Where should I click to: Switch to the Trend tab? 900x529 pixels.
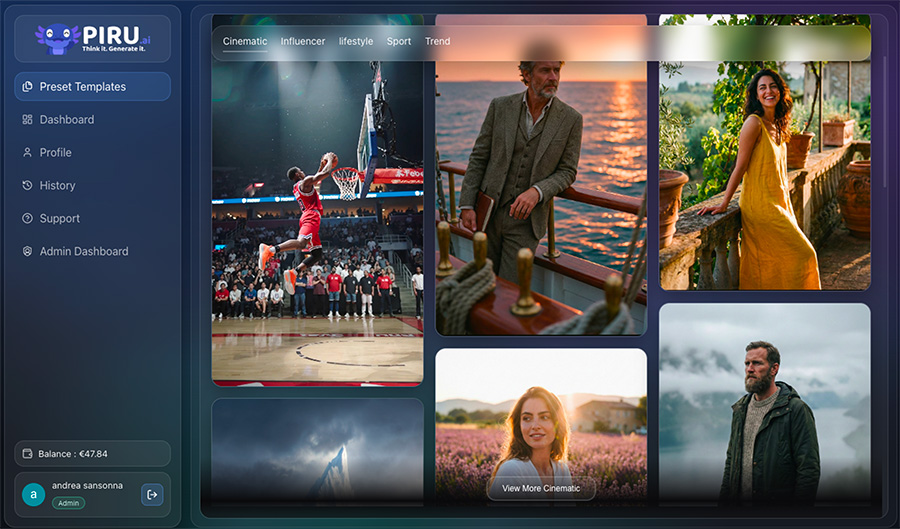[x=437, y=42]
